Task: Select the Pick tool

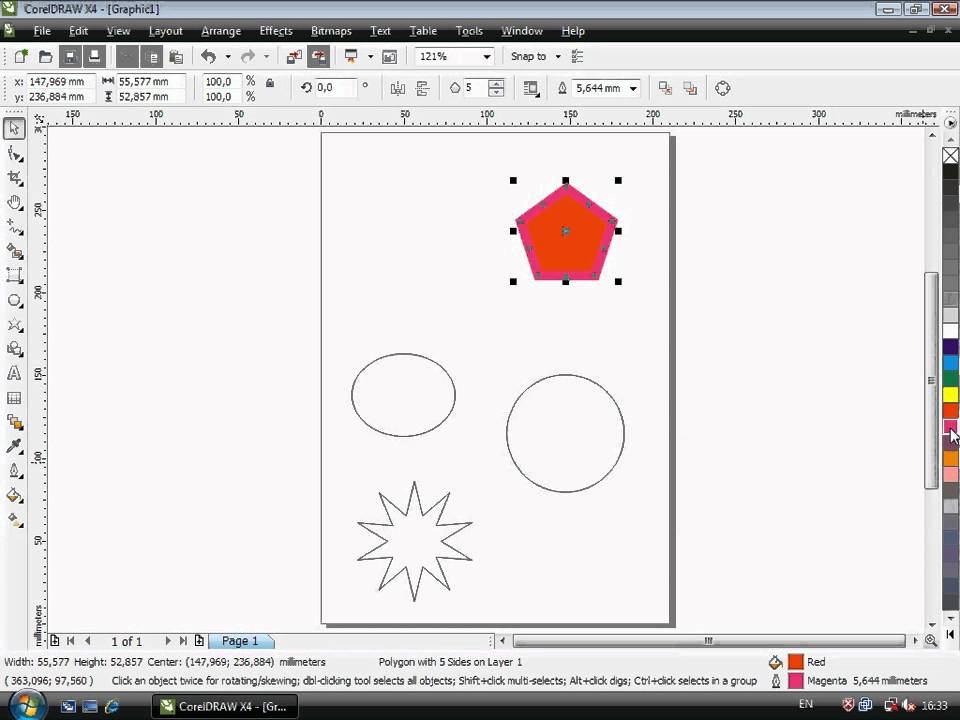Action: pos(14,129)
